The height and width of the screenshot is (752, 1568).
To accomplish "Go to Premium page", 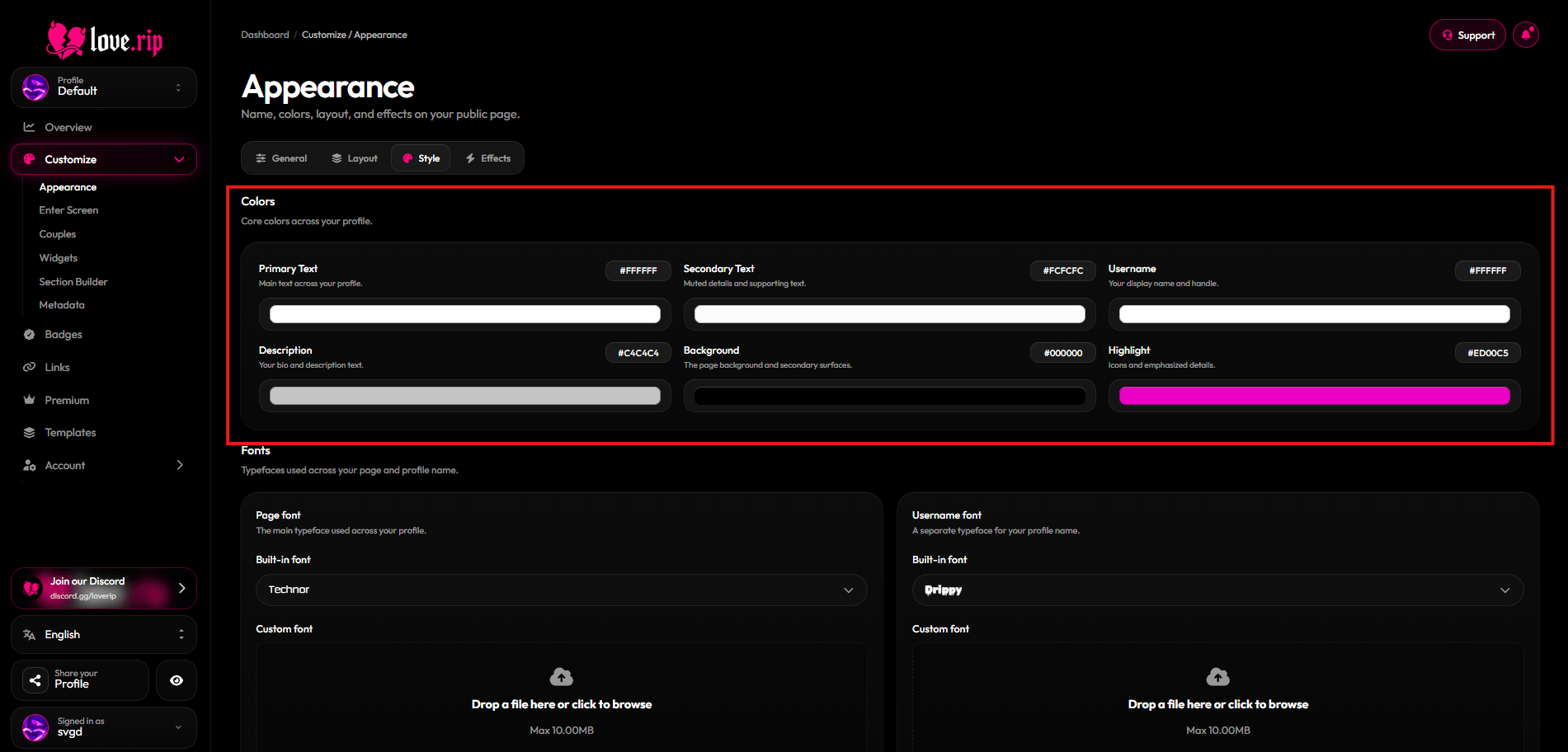I will click(x=67, y=400).
